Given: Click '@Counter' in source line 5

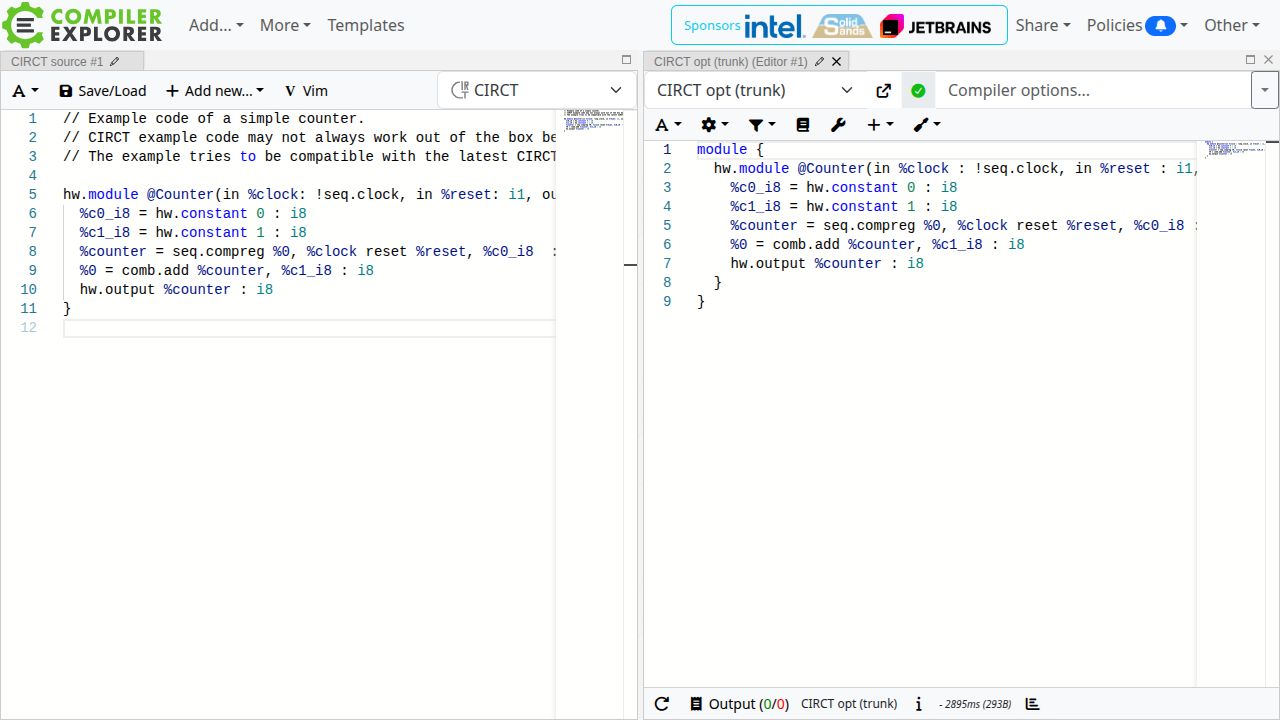Looking at the screenshot, I should click(180, 195).
